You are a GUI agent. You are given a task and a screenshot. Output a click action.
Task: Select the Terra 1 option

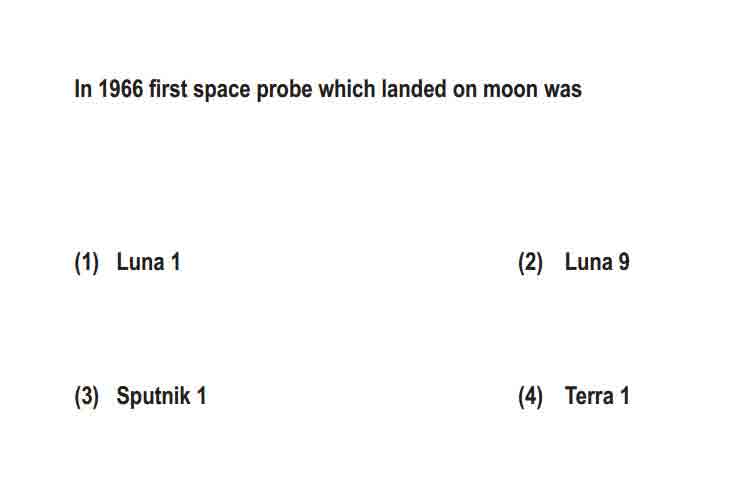click(597, 396)
